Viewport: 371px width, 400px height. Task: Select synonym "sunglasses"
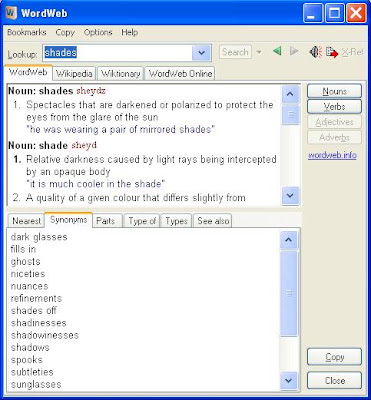point(36,384)
